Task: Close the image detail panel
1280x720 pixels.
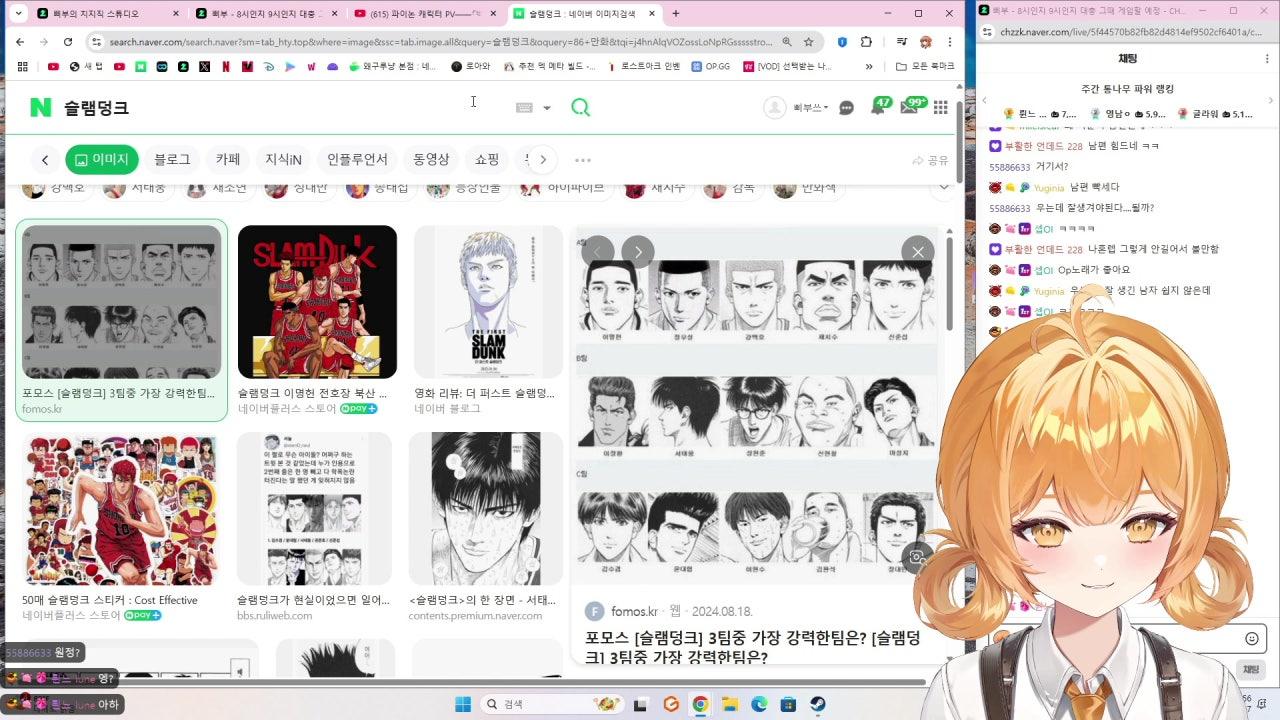Action: [918, 251]
